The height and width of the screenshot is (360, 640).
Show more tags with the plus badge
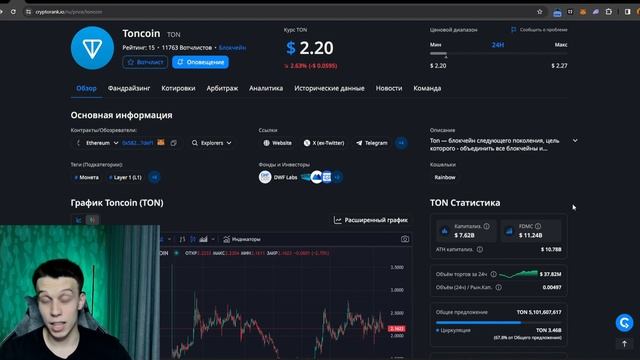(154, 177)
